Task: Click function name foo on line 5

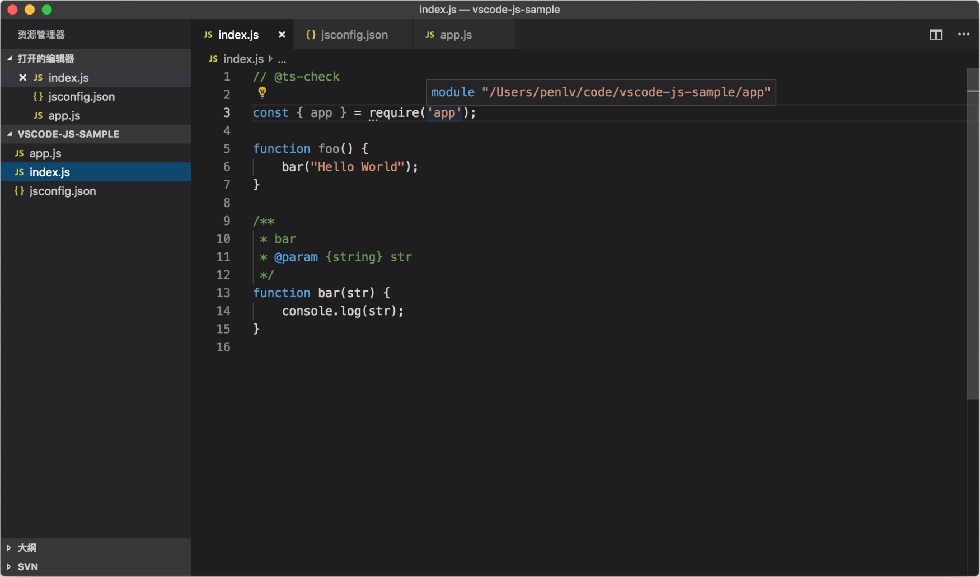Action: click(x=329, y=149)
